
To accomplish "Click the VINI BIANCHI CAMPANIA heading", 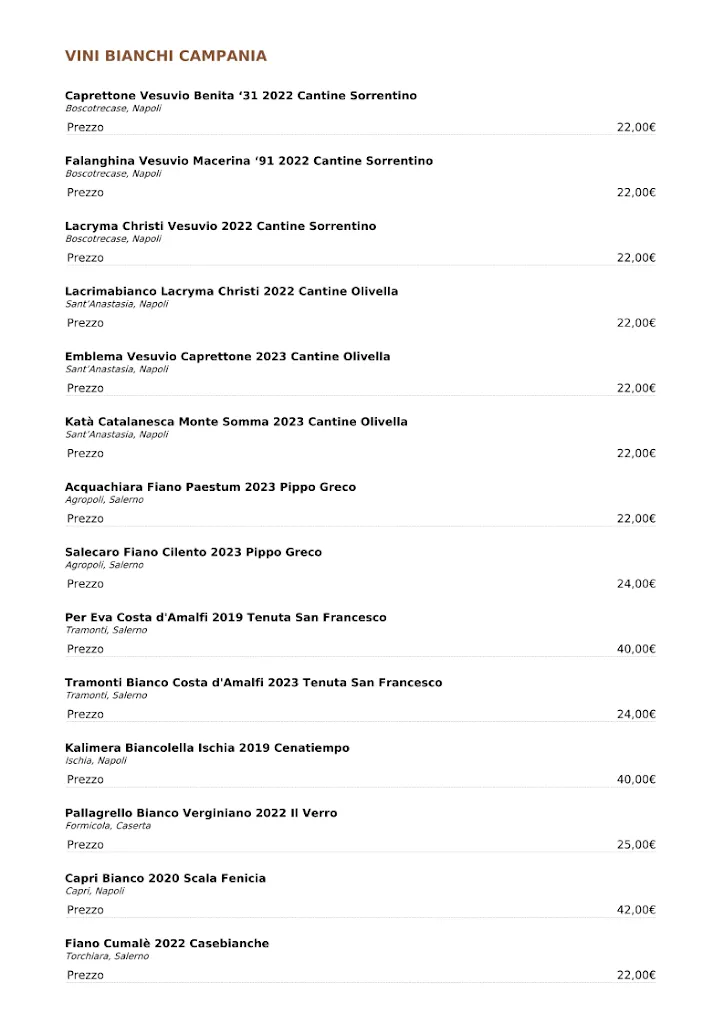I will click(166, 56).
